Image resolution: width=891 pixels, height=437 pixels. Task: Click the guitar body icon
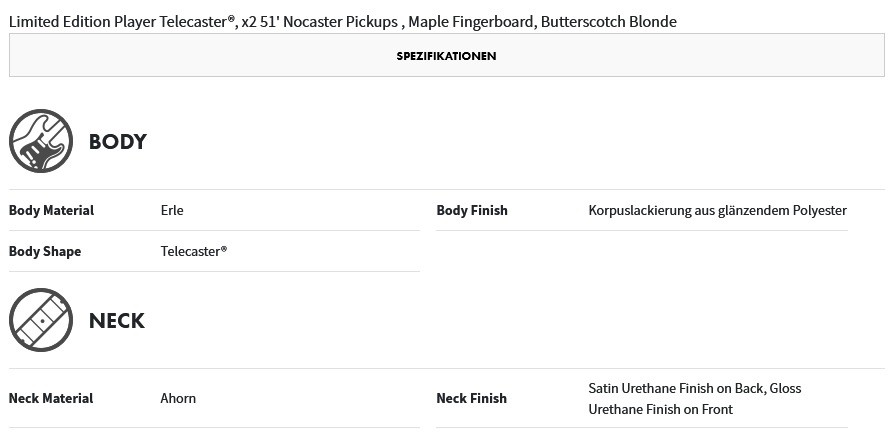tap(41, 141)
